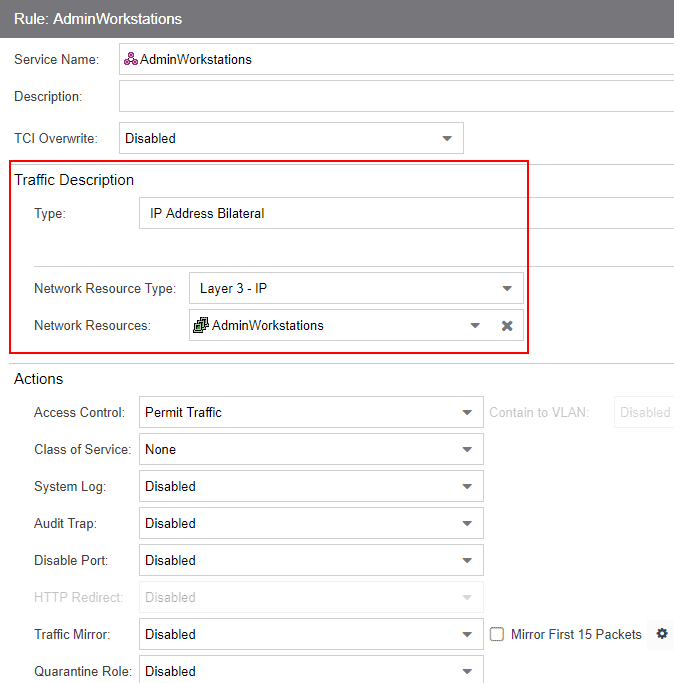
Task: Open the Access Control dropdown
Action: click(467, 412)
